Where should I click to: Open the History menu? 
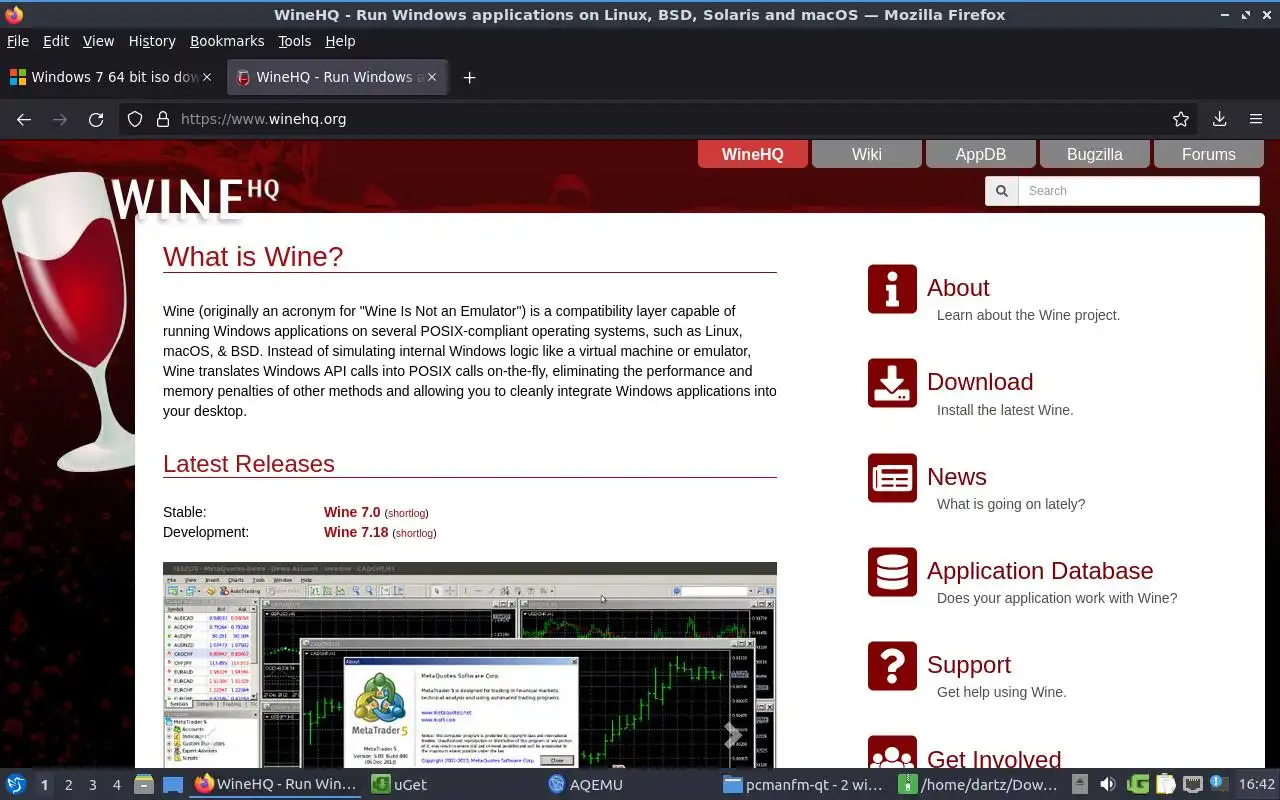point(152,41)
